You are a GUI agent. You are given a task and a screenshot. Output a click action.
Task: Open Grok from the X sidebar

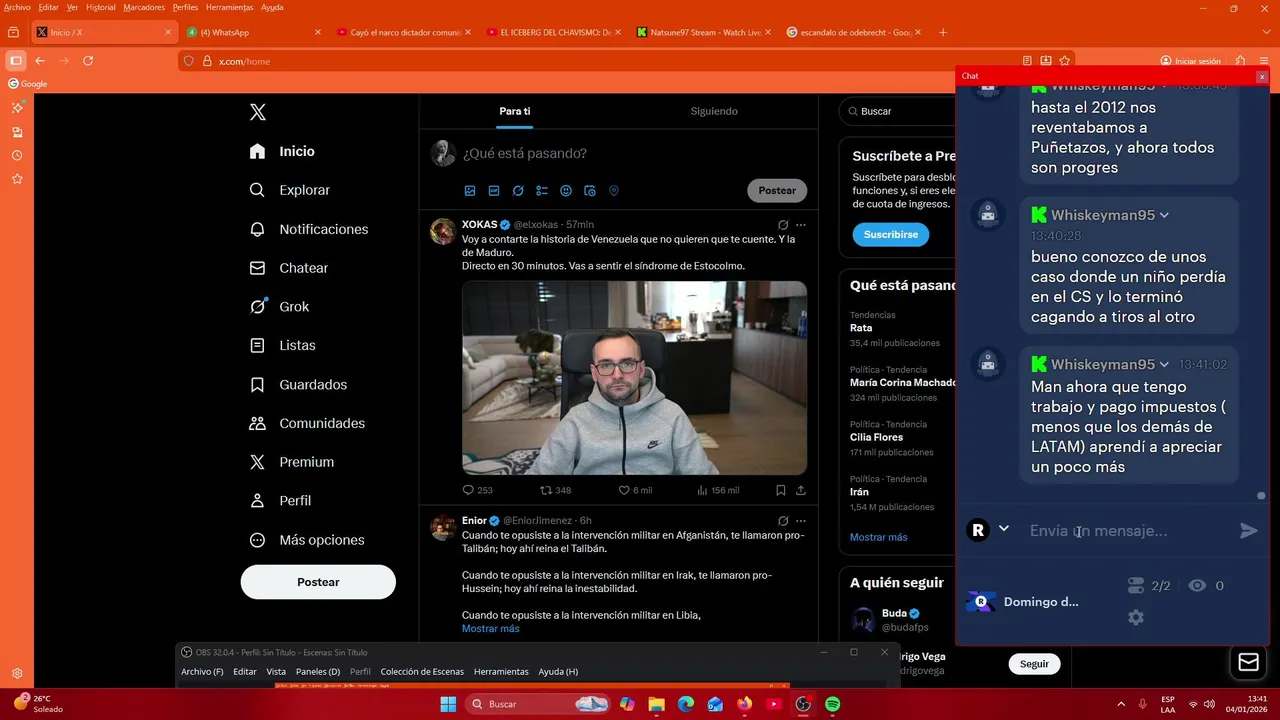[280, 307]
